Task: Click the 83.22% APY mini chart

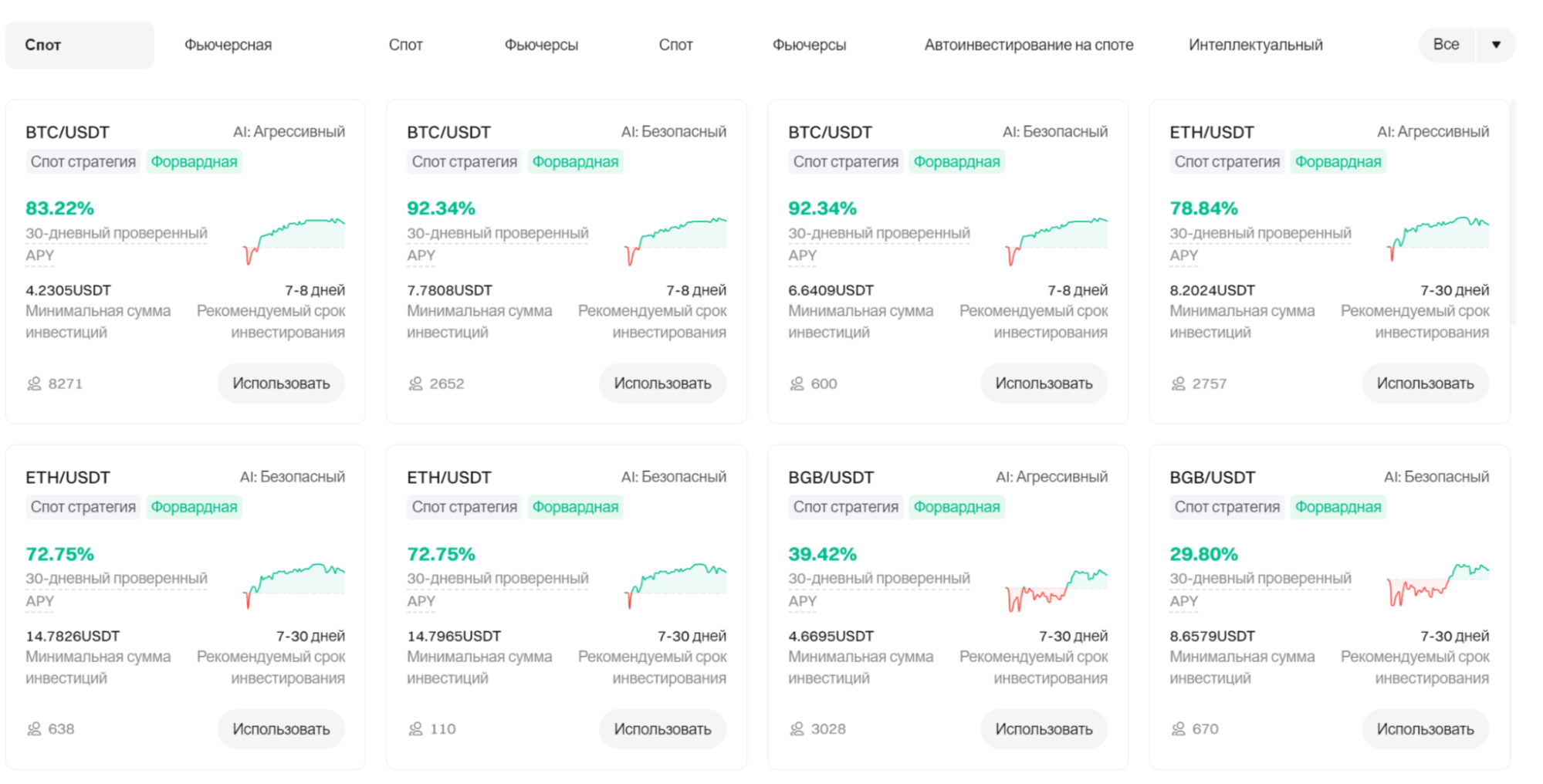Action: point(294,239)
